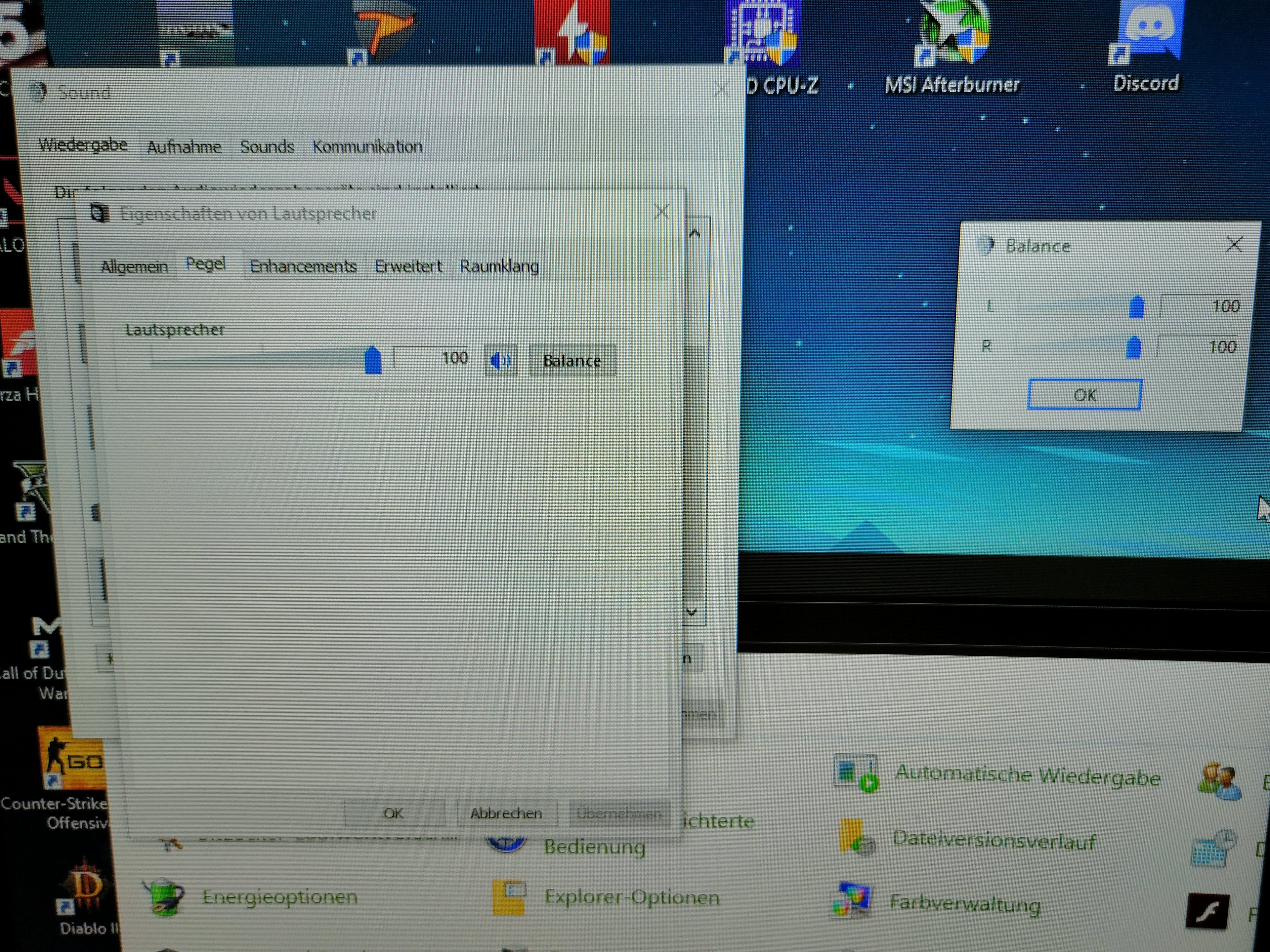Switch to the Raumklang tab
1270x952 pixels.
[x=499, y=266]
